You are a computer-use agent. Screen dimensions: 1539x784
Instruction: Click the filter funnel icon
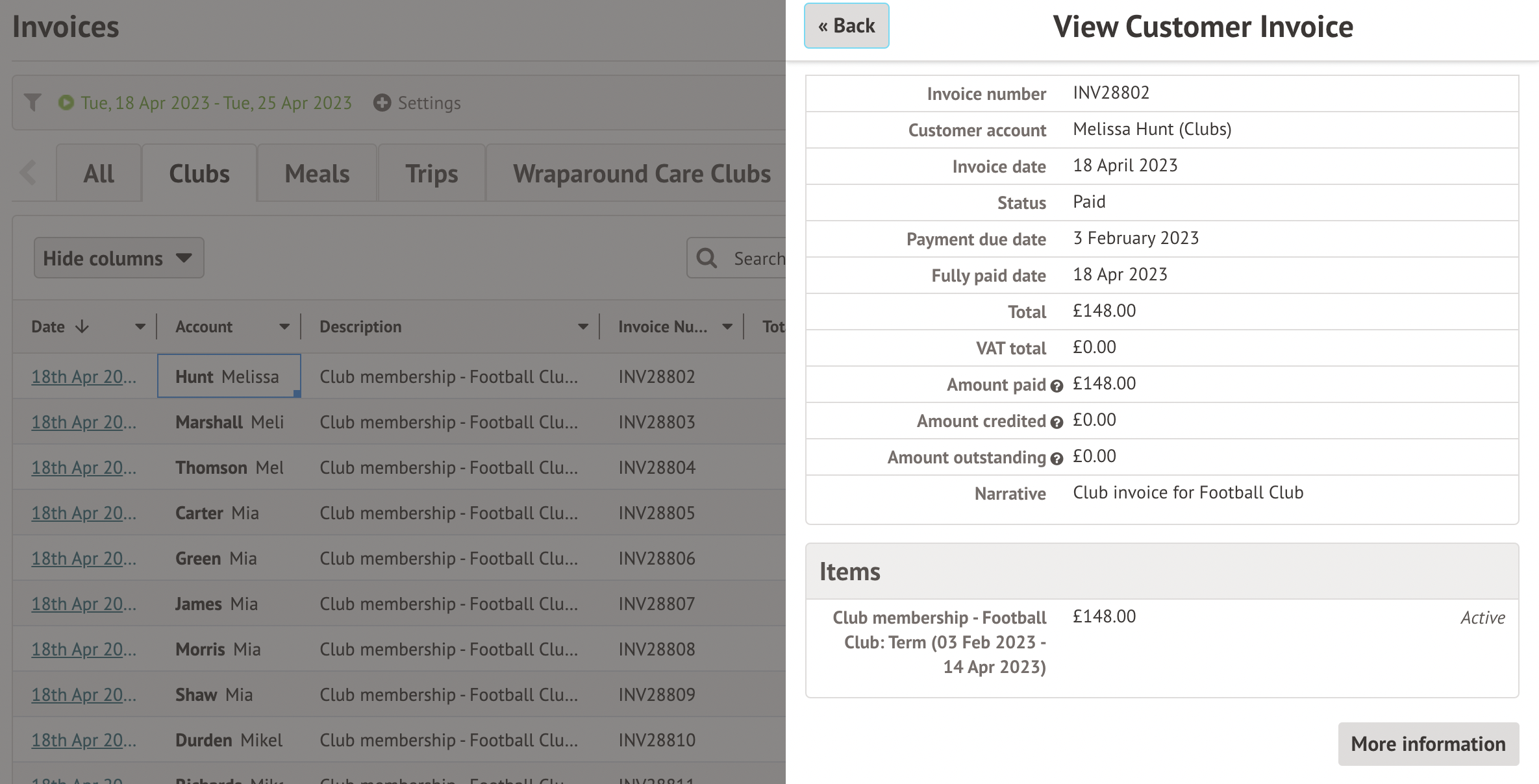32,103
